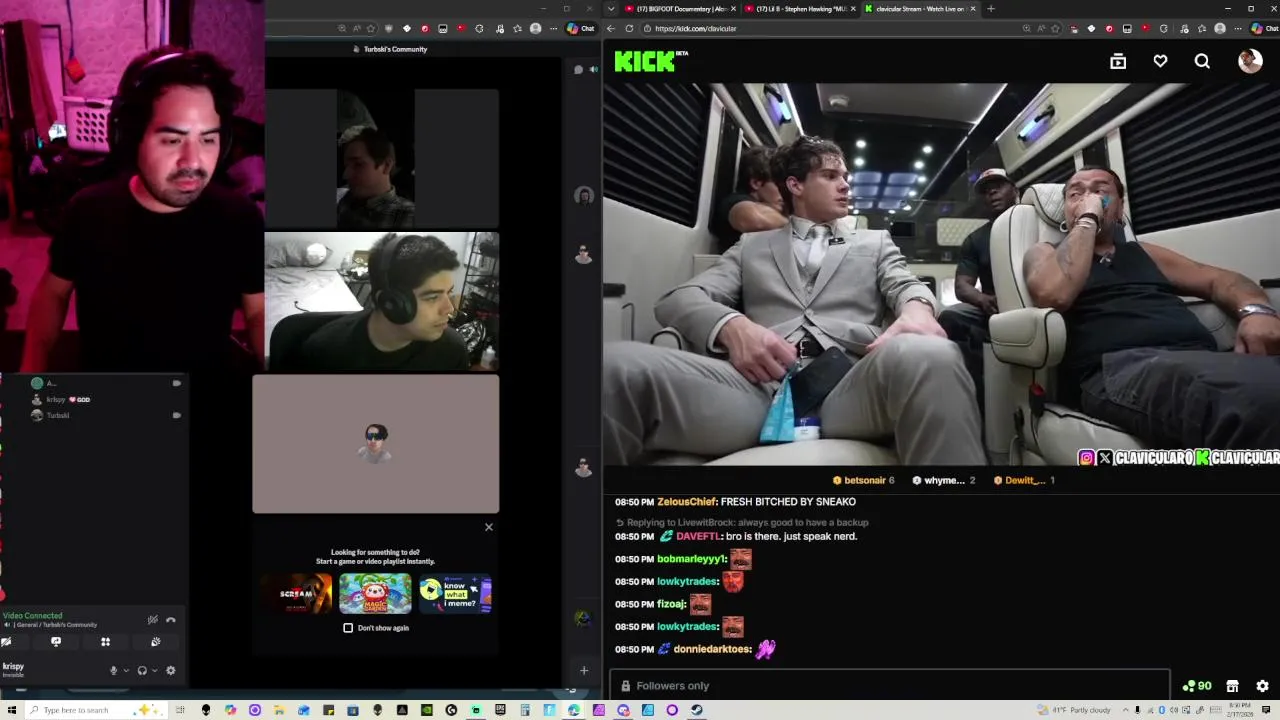Switch to BIGFOOT Documentary browser tab
The width and height of the screenshot is (1280, 720).
(x=679, y=9)
